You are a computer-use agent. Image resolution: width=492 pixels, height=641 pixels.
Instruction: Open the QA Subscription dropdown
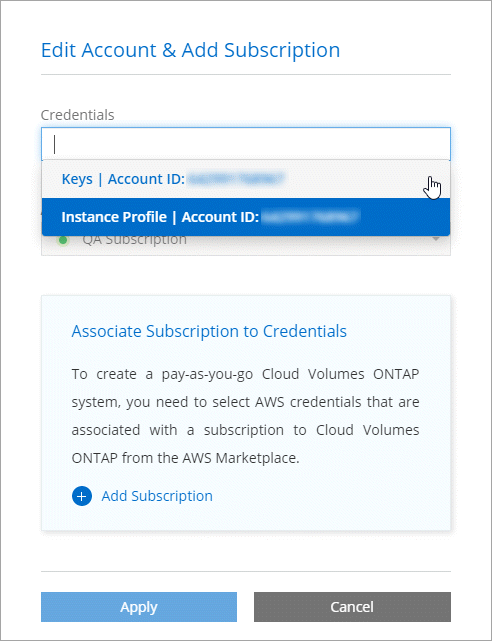tap(246, 244)
